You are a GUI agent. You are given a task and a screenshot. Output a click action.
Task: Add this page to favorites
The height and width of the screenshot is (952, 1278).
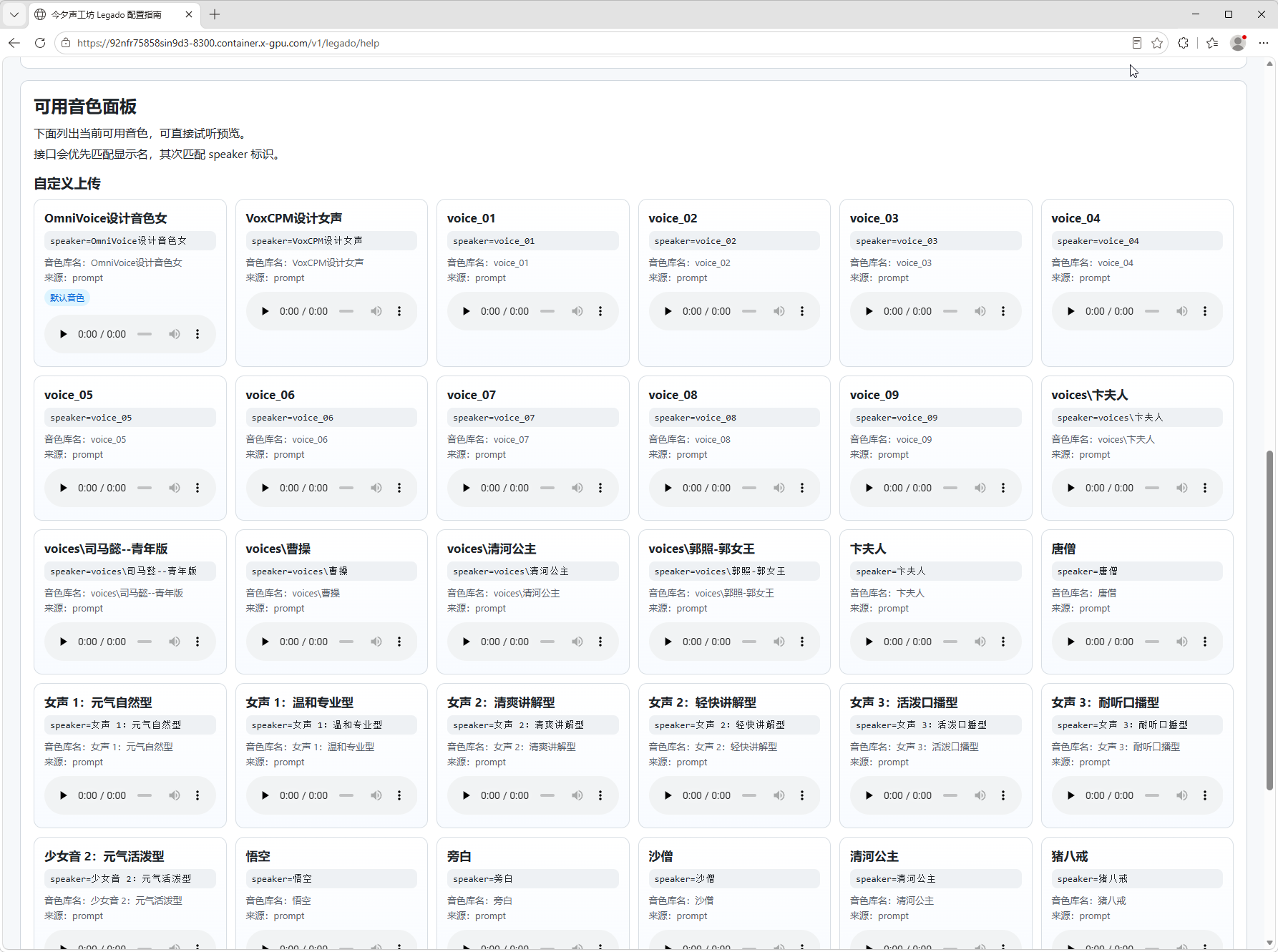pos(1157,43)
